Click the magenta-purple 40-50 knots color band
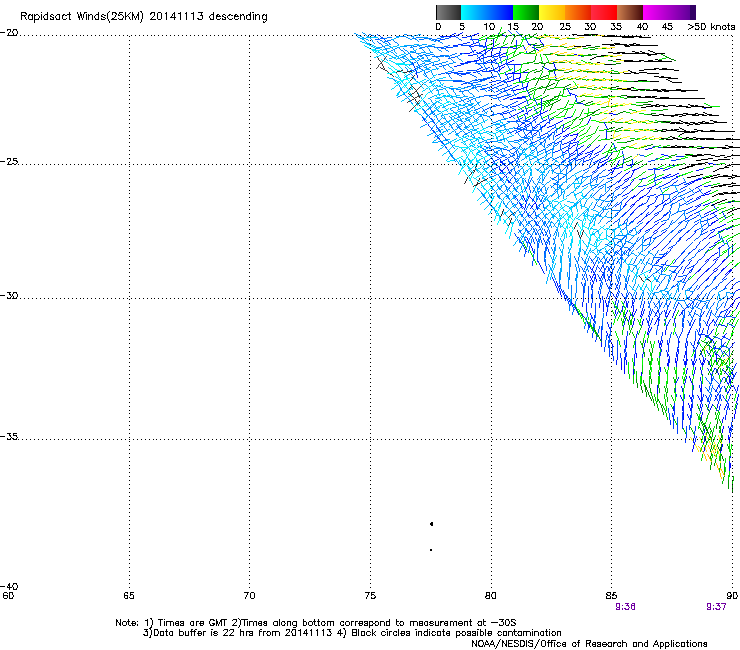The image size is (740, 650). [669, 12]
